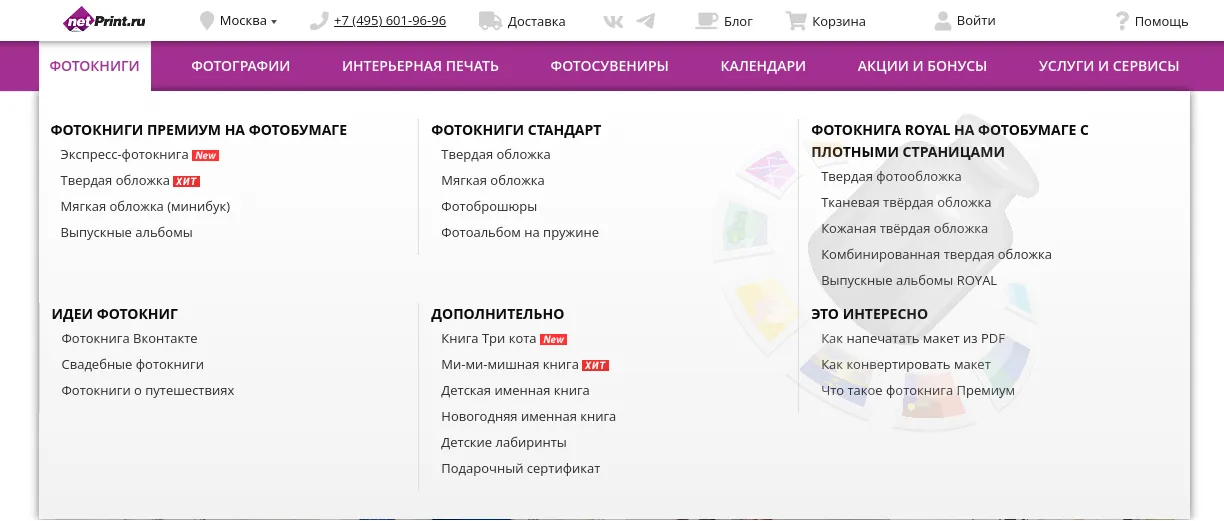The height and width of the screenshot is (521, 1224).
Task: Open the Блог link
Action: pos(738,21)
